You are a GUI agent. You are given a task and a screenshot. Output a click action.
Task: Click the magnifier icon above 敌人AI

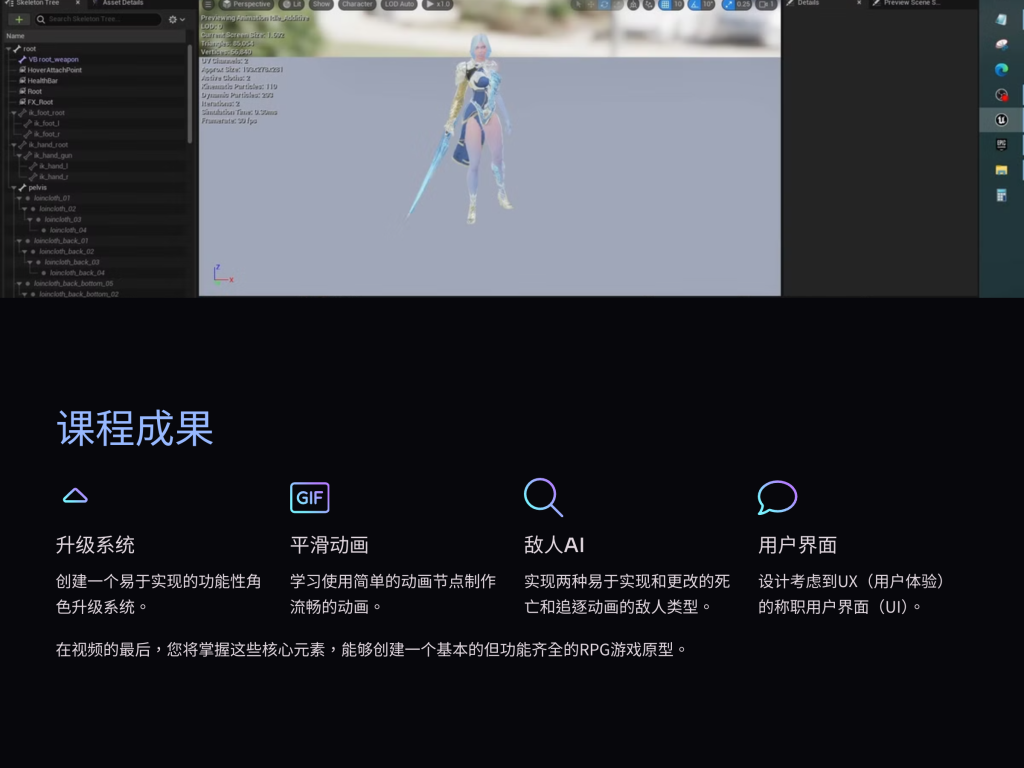click(x=543, y=498)
